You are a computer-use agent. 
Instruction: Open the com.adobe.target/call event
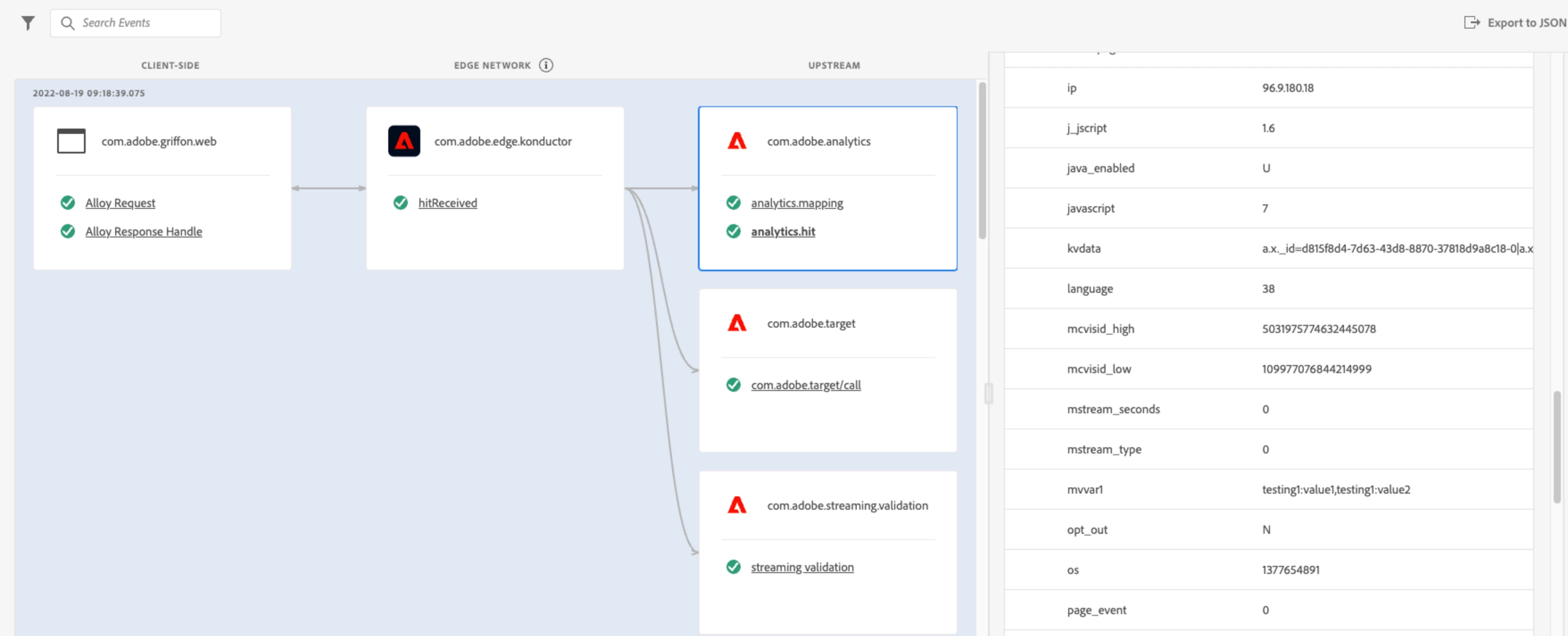click(805, 385)
